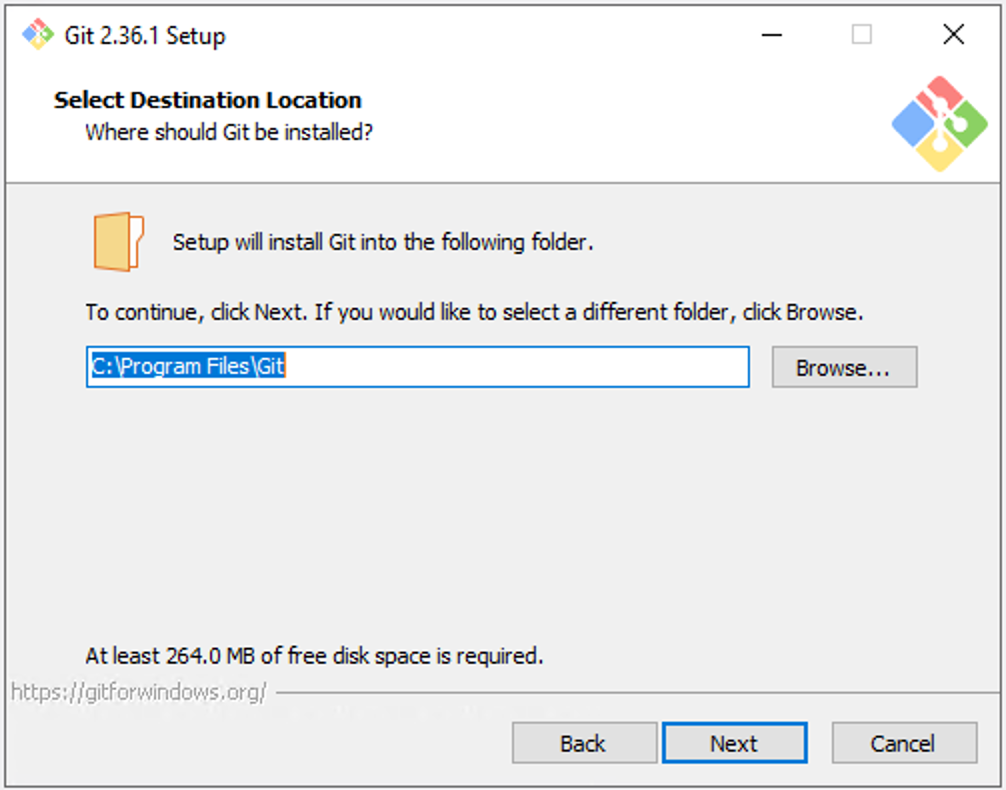Go Back to the previous setup step
This screenshot has height=790, width=1006.
tap(584, 743)
